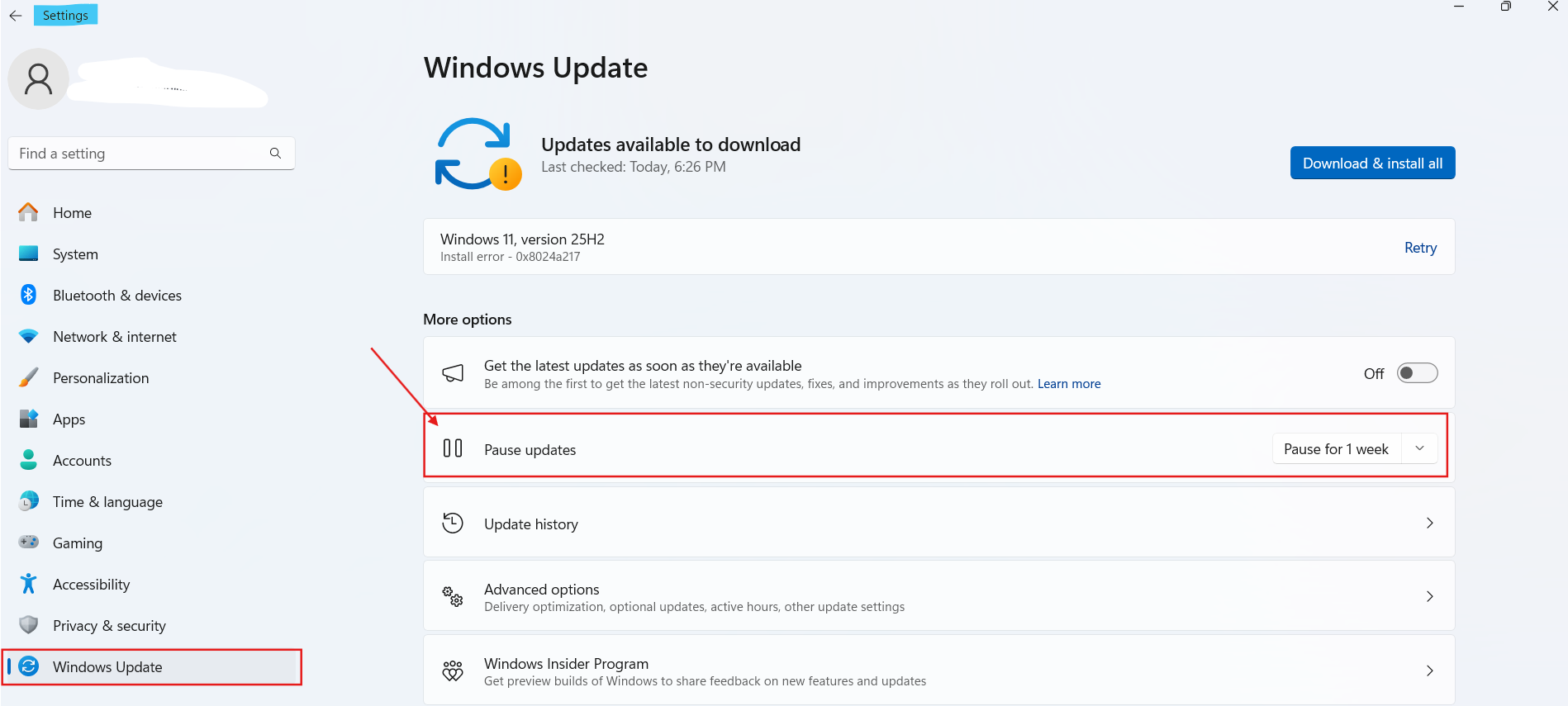The width and height of the screenshot is (1568, 706).
Task: Select Privacy & security label
Action: pos(109,626)
